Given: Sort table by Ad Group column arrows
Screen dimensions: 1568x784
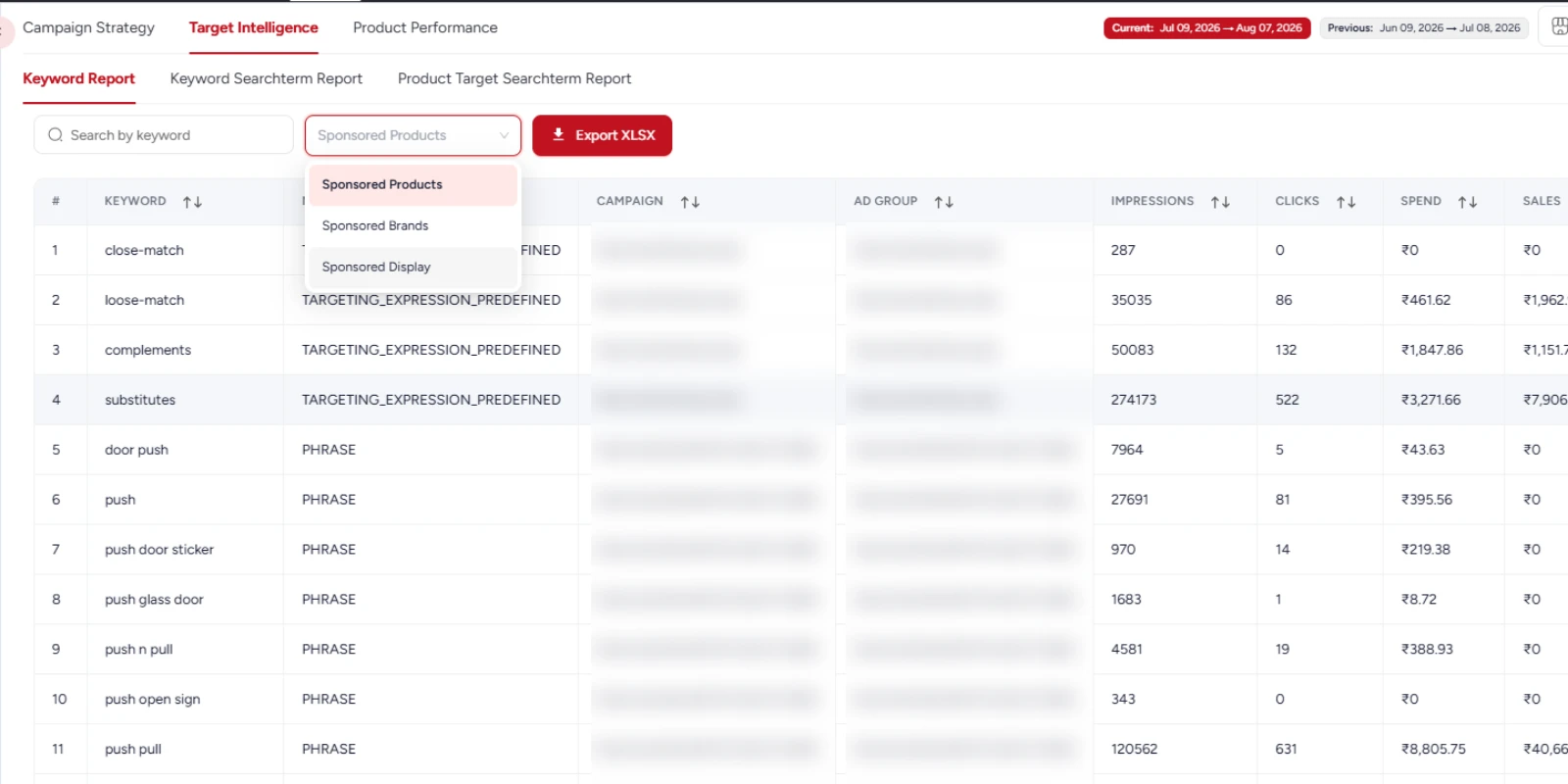Looking at the screenshot, I should click(x=944, y=202).
